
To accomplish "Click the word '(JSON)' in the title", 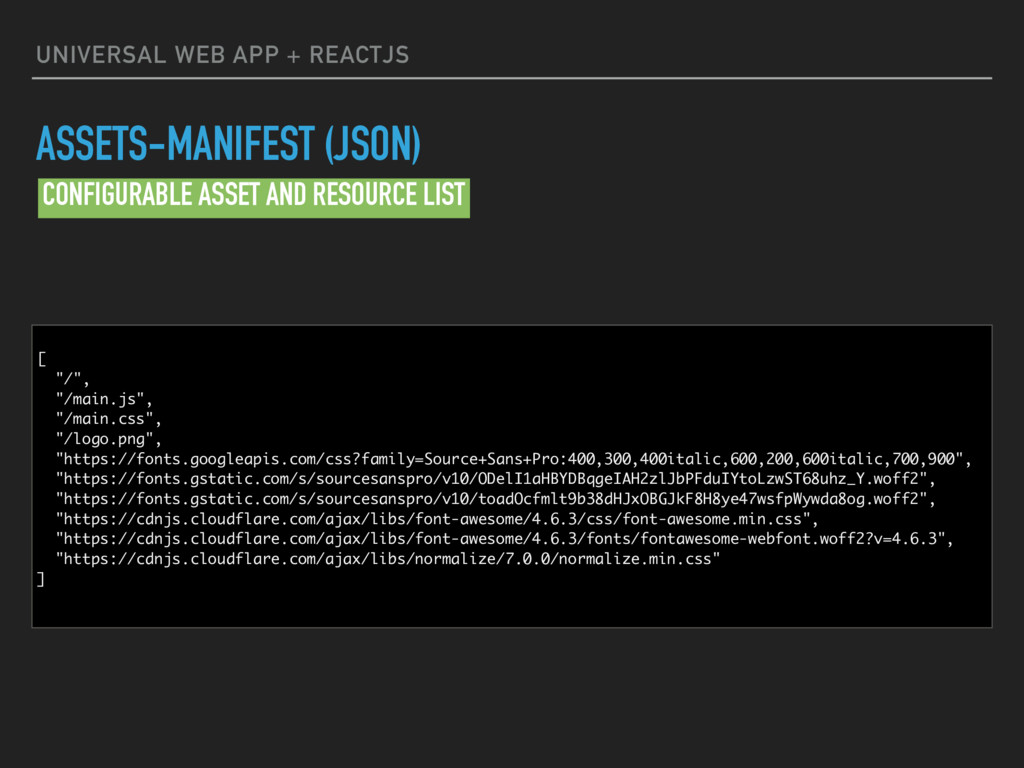I will [373, 144].
